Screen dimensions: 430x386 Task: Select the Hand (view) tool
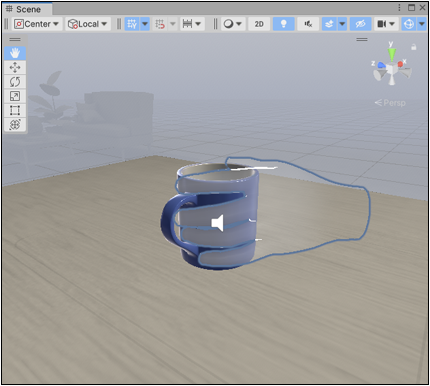coord(15,53)
